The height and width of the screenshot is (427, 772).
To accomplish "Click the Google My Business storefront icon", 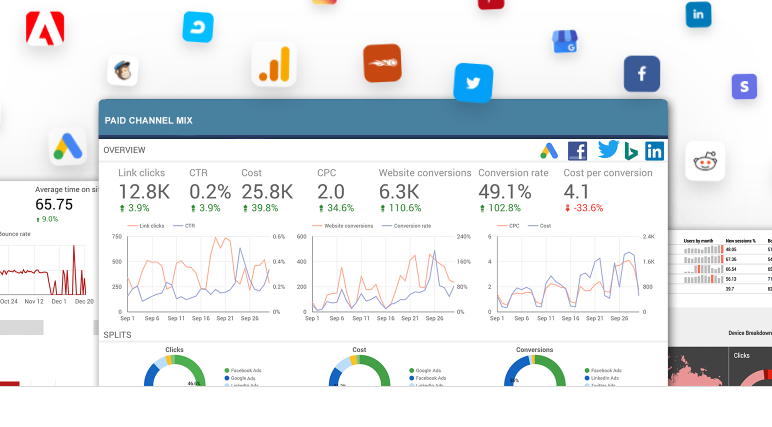I will click(566, 42).
